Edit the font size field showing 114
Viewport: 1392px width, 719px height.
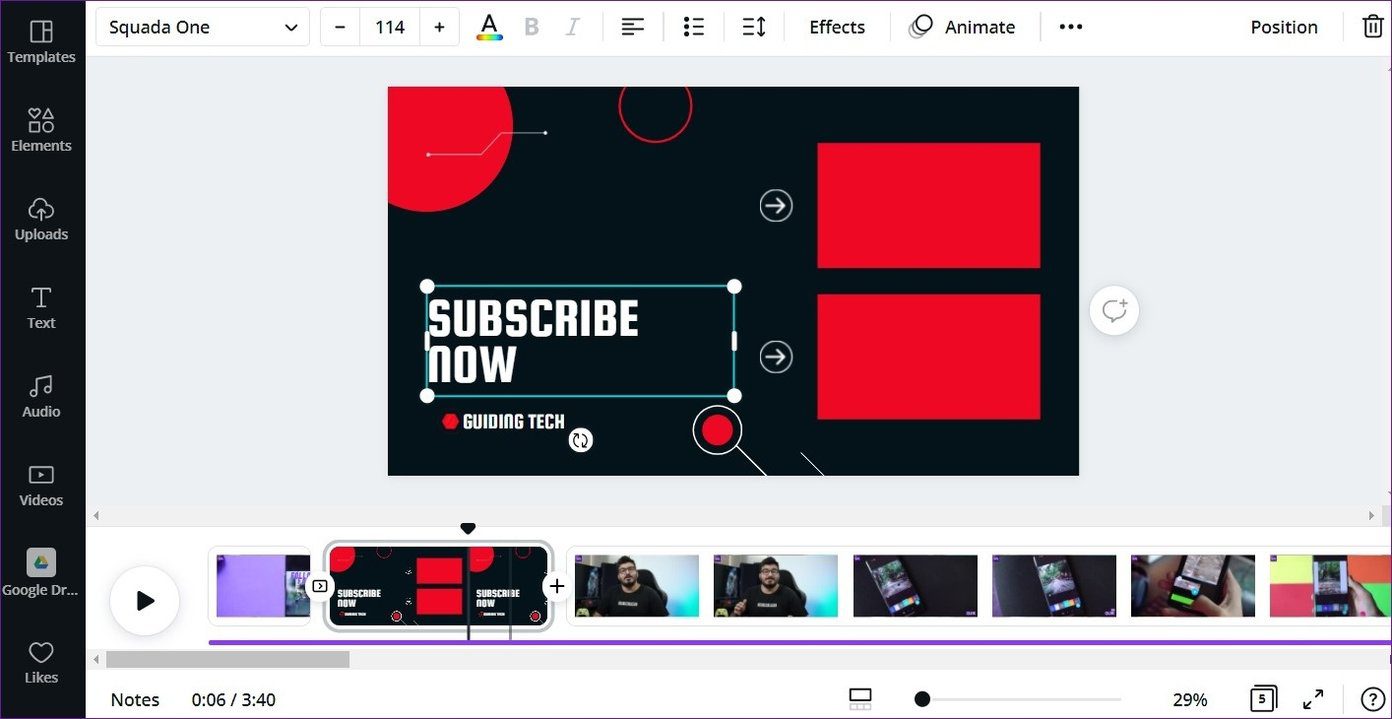point(389,27)
